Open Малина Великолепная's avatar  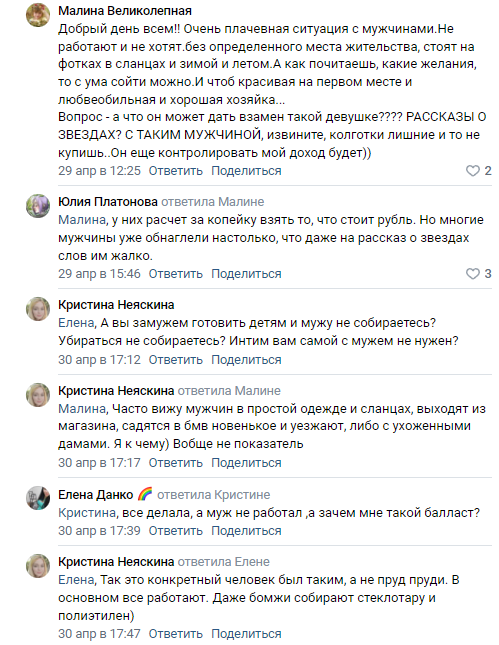38,15
